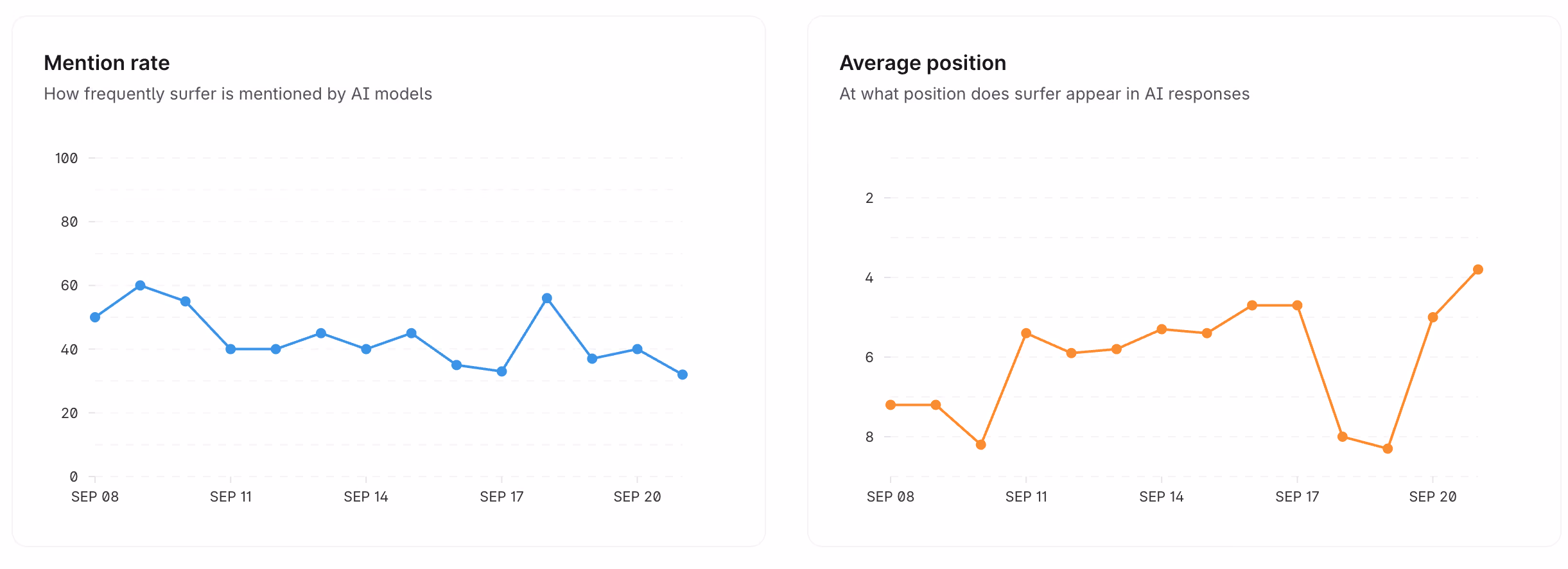1568x569 pixels.
Task: Click the first orange point on SEP 08
Action: [x=891, y=405]
